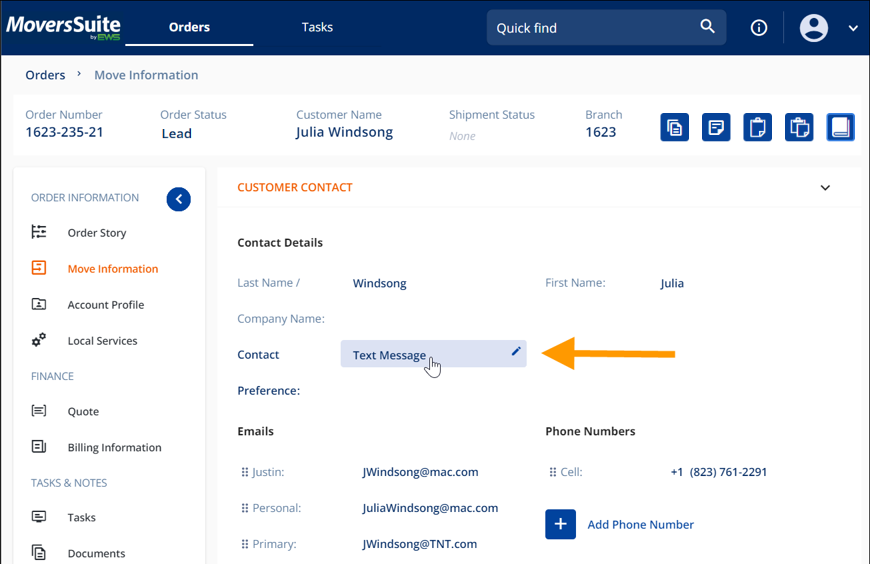Image resolution: width=870 pixels, height=564 pixels.
Task: Click customer name Julia Windsong in header
Action: 344,132
